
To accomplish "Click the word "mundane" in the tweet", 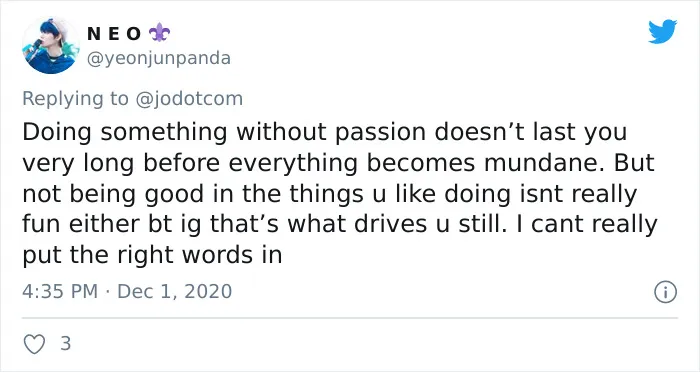I will pyautogui.click(x=545, y=163).
